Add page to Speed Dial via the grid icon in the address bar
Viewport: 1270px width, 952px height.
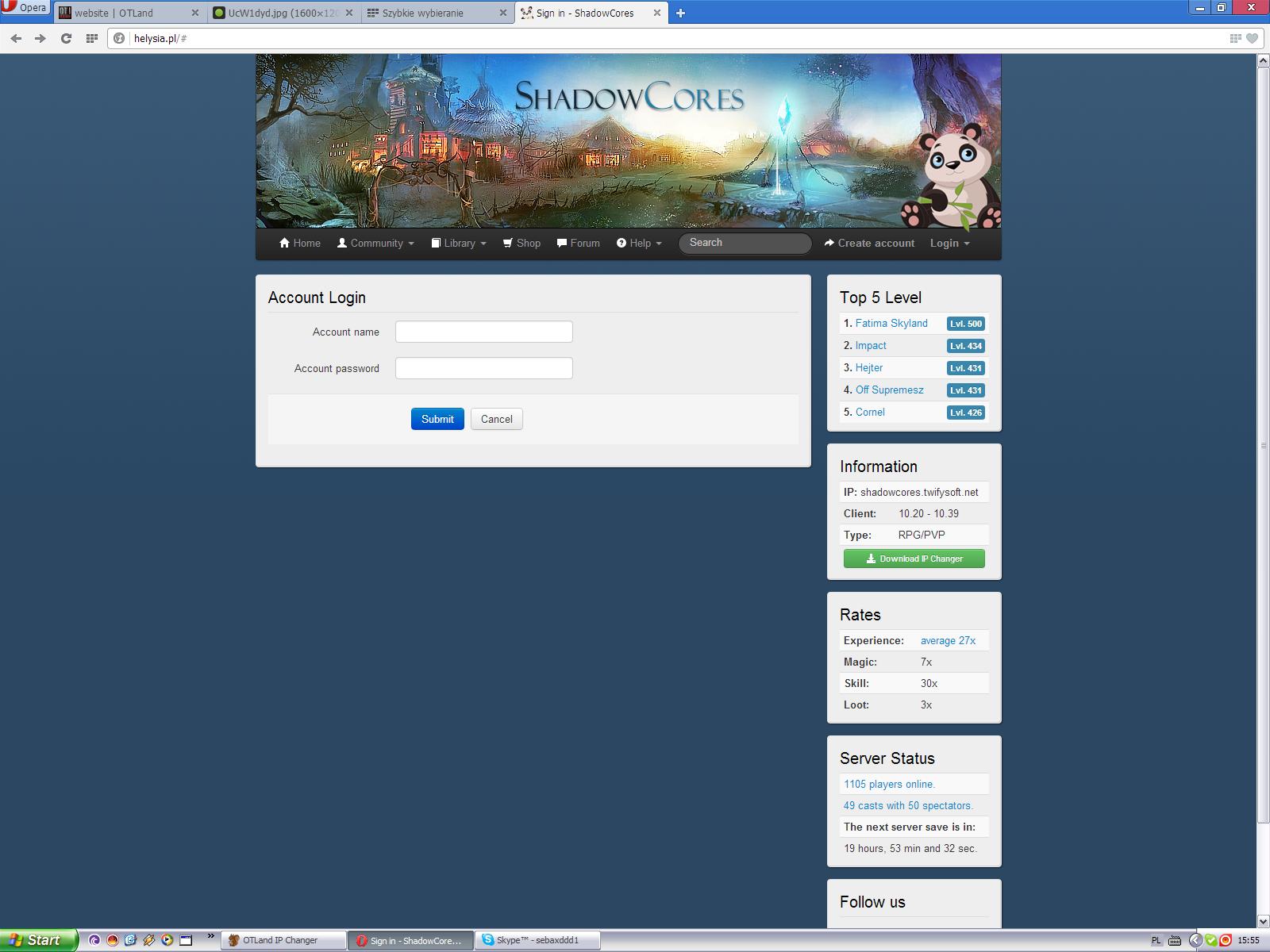click(x=1235, y=38)
